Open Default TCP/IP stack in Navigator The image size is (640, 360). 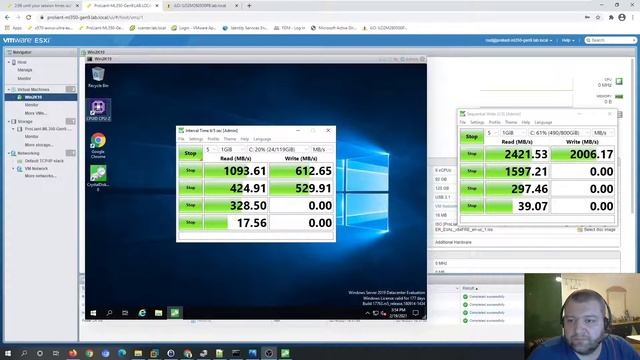point(44,161)
